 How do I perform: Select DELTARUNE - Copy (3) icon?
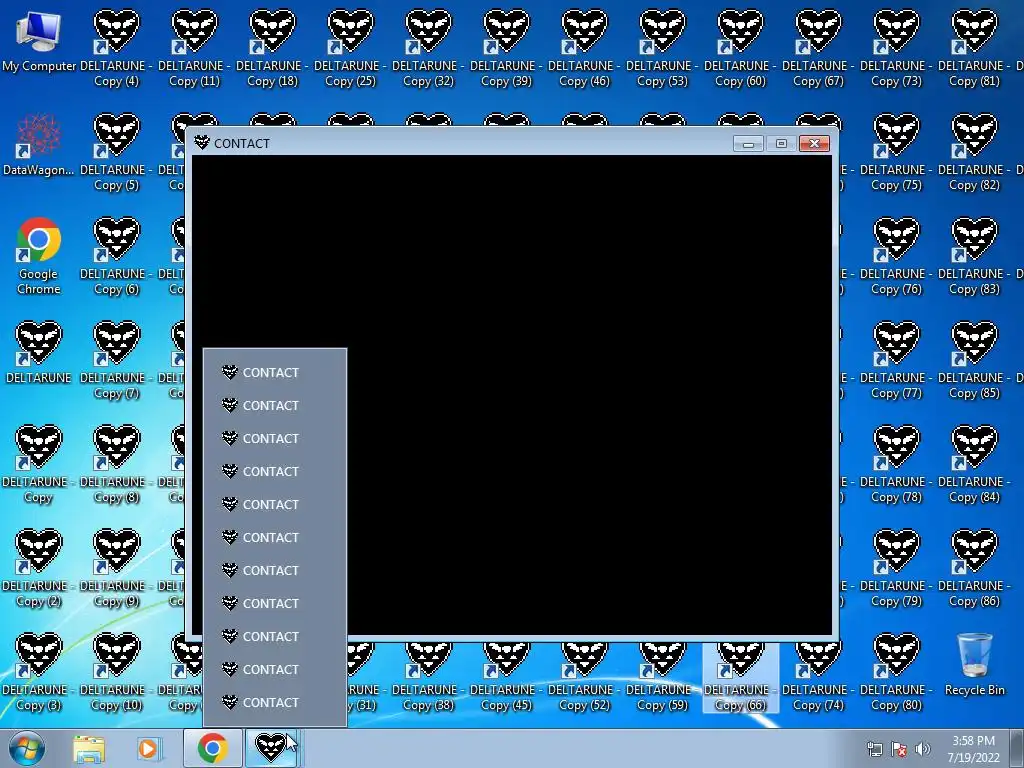tap(39, 672)
